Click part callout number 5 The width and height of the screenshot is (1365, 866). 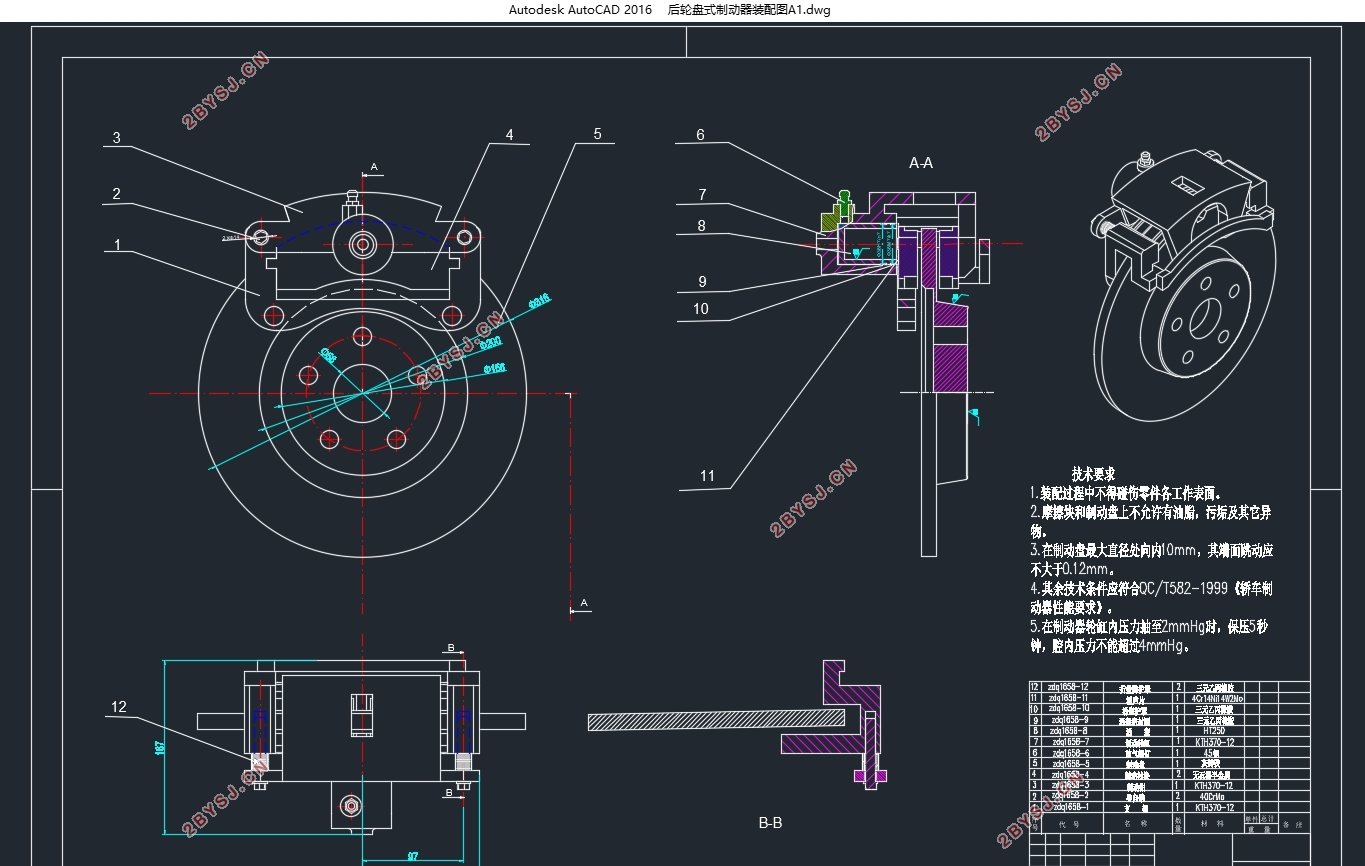tap(597, 133)
